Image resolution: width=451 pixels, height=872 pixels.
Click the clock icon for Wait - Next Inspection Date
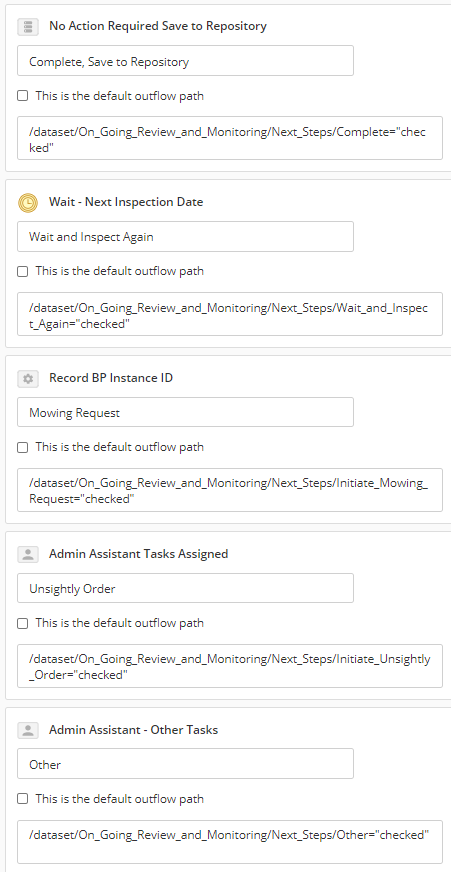click(28, 202)
